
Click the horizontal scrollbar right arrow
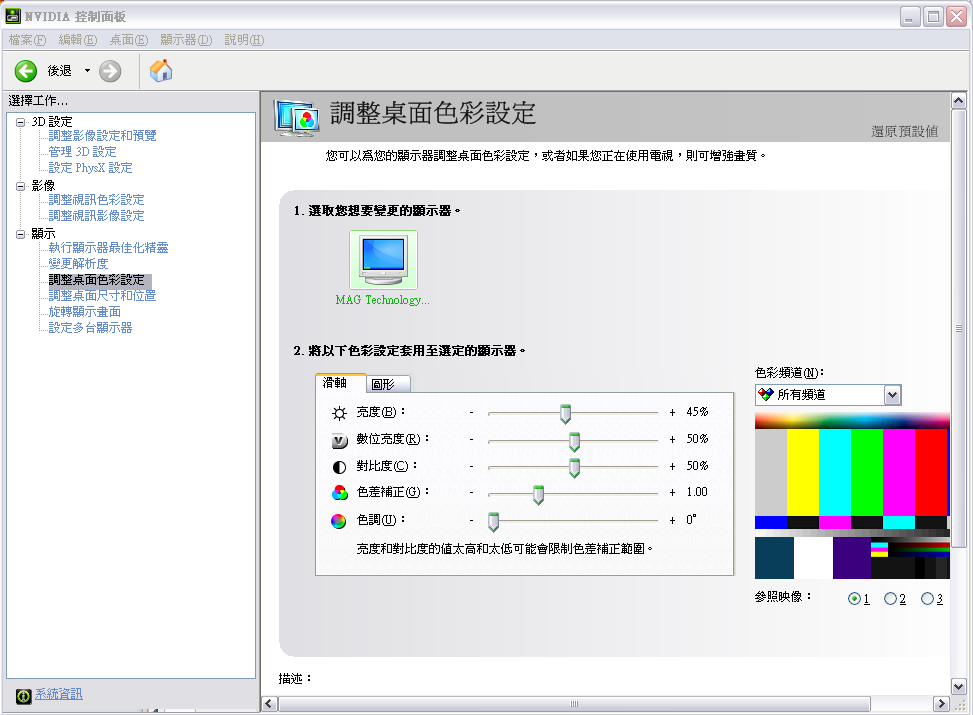941,704
